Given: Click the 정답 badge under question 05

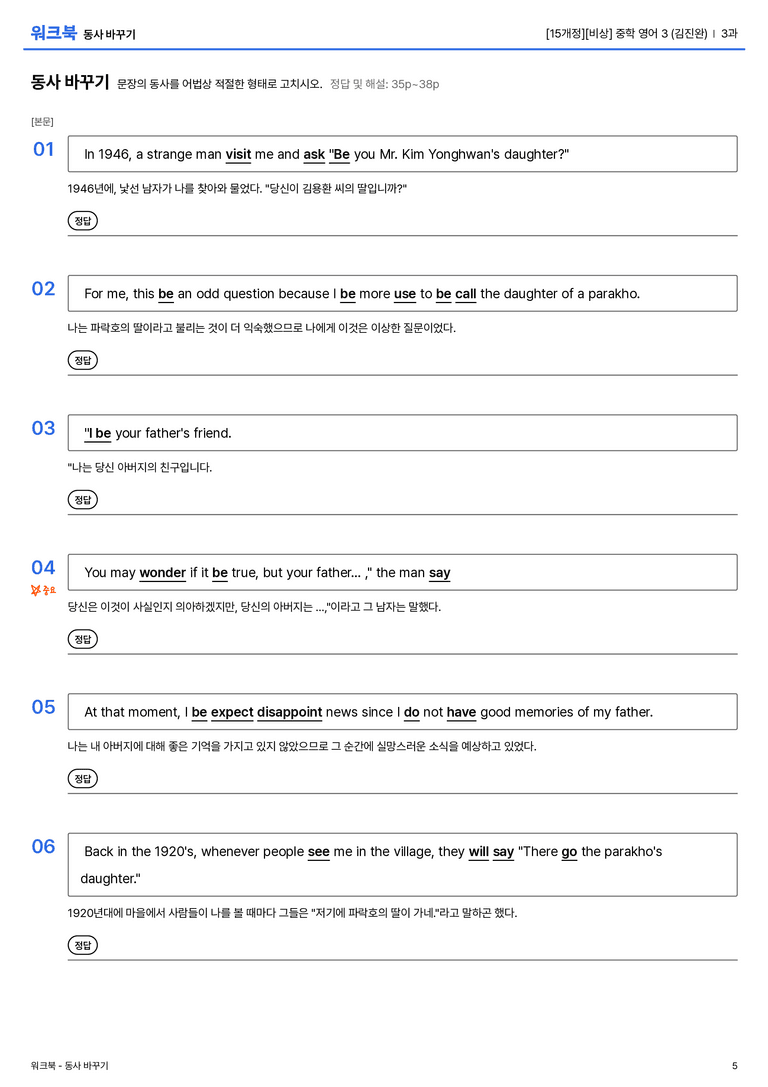Looking at the screenshot, I should coord(82,779).
